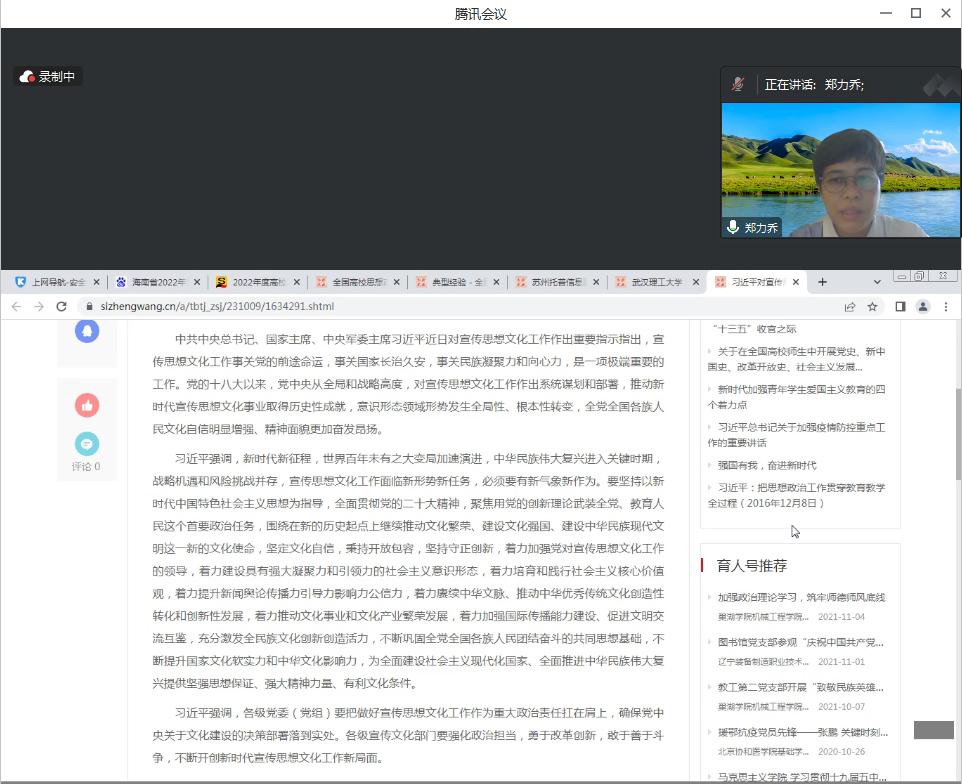
Task: Toggle the browser side panel button
Action: 900,307
